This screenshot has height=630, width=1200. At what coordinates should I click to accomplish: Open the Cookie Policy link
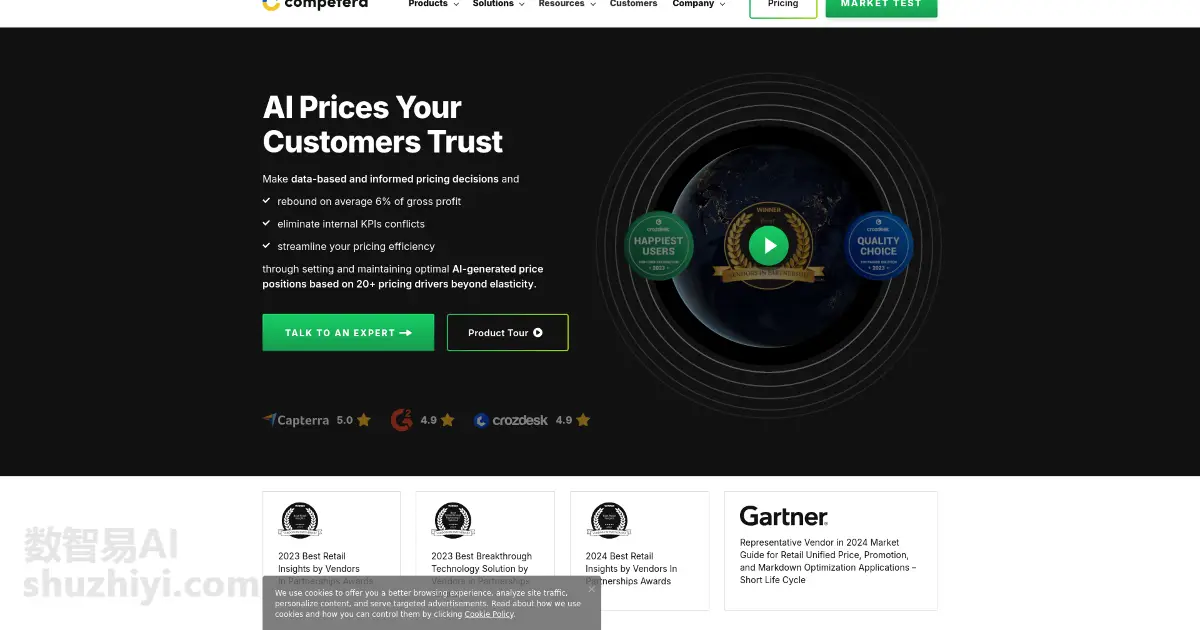pyautogui.click(x=489, y=614)
